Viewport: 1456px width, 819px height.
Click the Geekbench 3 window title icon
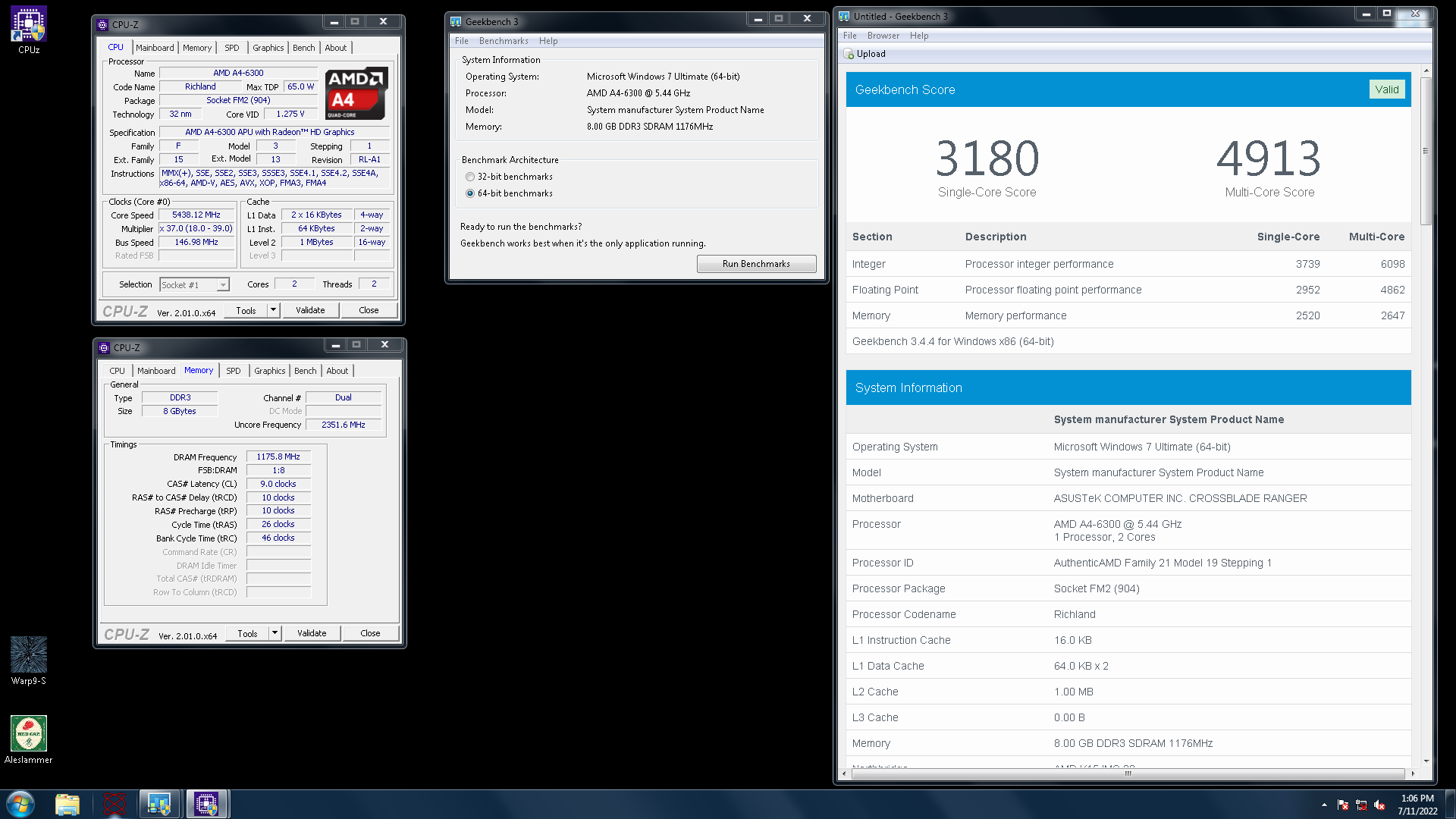(456, 21)
